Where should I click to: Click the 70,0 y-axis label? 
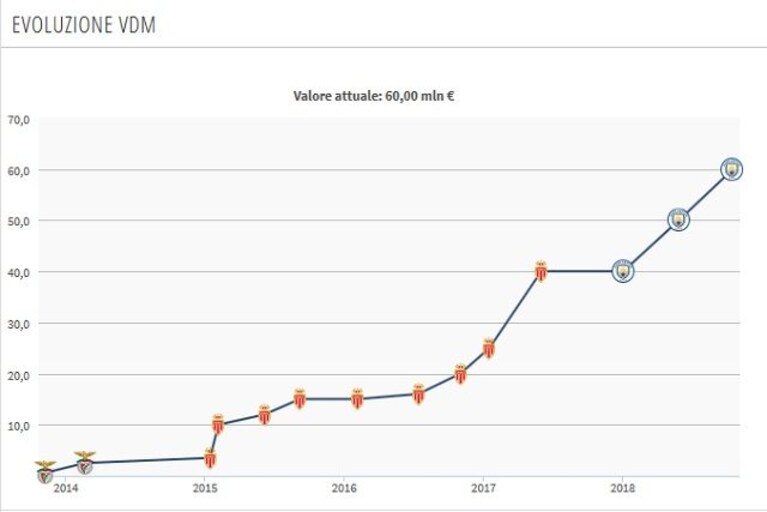[19, 120]
